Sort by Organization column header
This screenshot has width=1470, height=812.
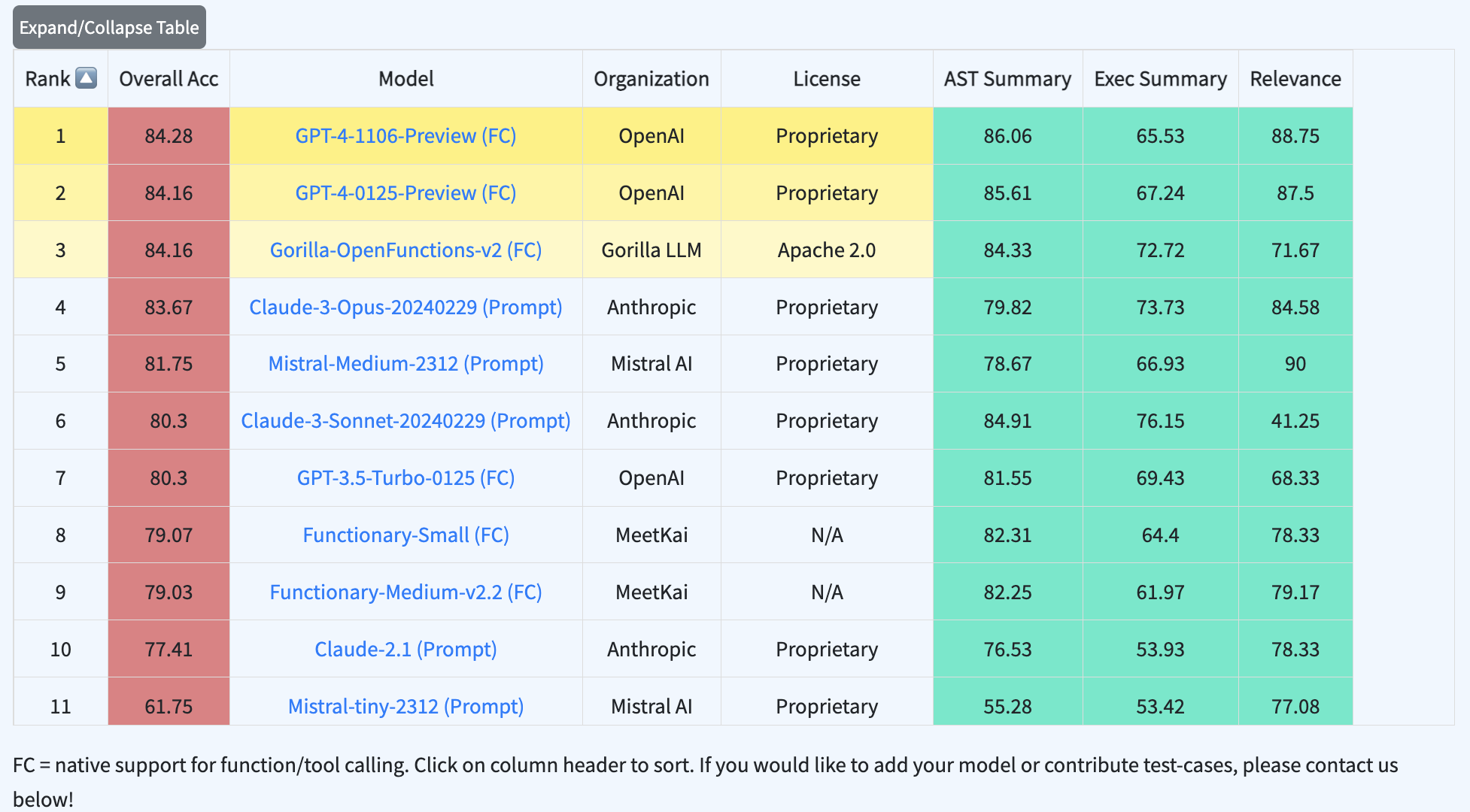[651, 79]
